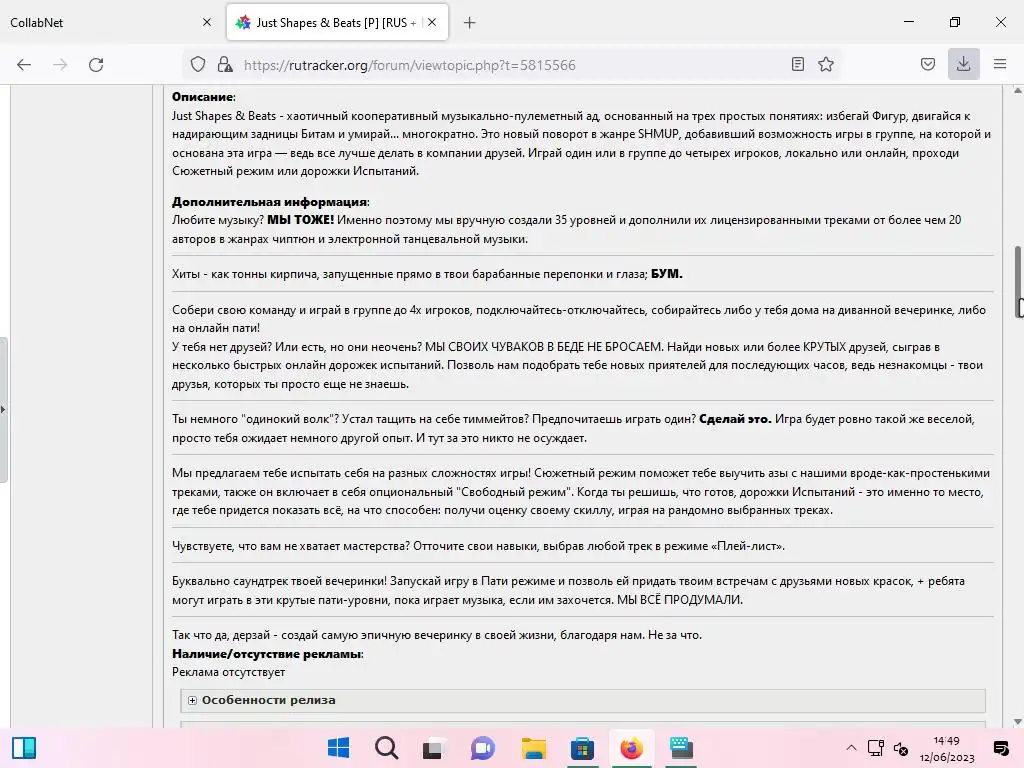Close the Just Shapes & Beats tab
1024x768 pixels.
click(432, 22)
